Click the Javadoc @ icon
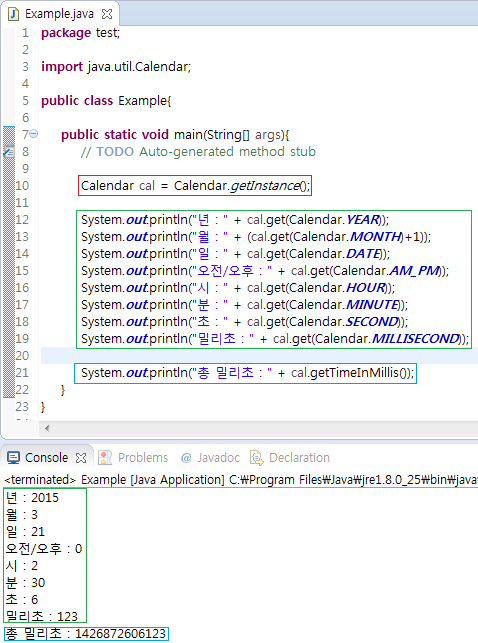The height and width of the screenshot is (643, 478). [186, 458]
